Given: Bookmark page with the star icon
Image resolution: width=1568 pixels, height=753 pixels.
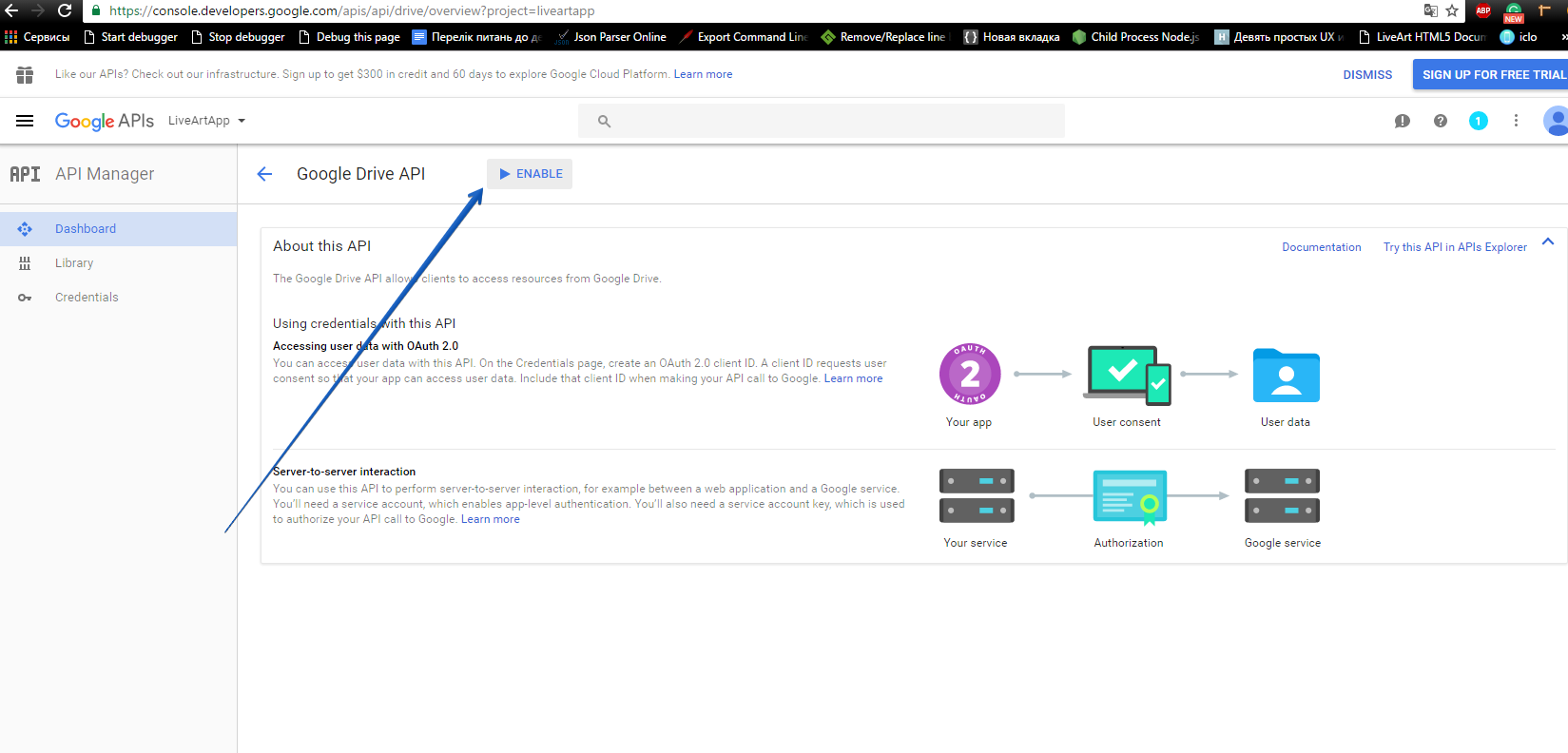Looking at the screenshot, I should [x=1452, y=10].
